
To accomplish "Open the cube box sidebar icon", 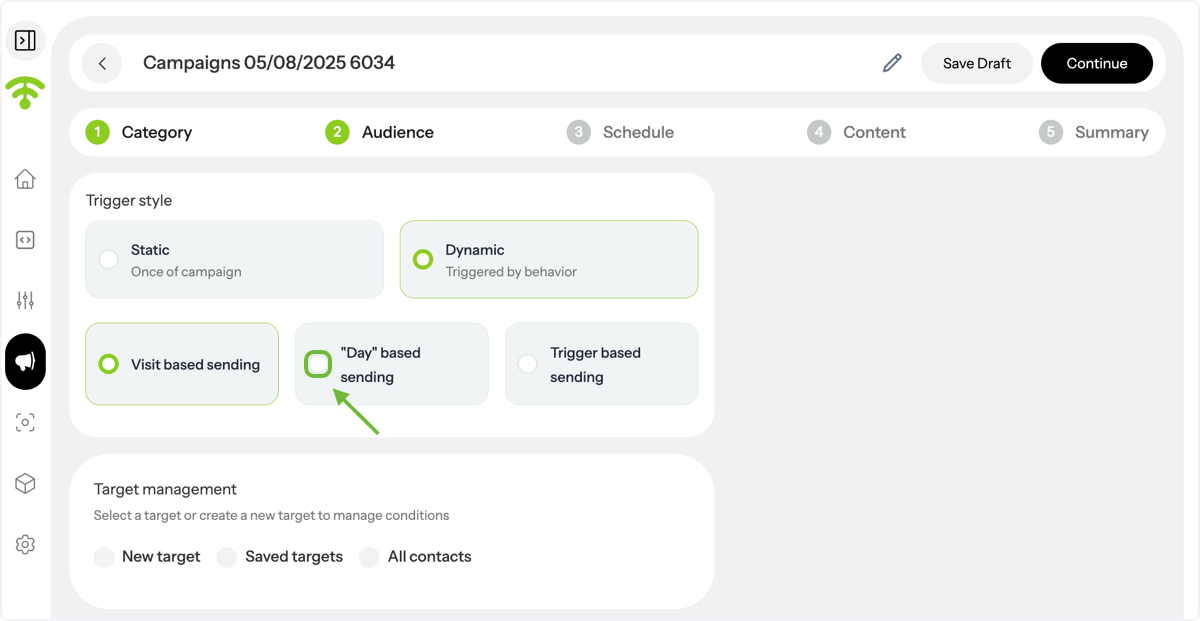I will (x=25, y=484).
